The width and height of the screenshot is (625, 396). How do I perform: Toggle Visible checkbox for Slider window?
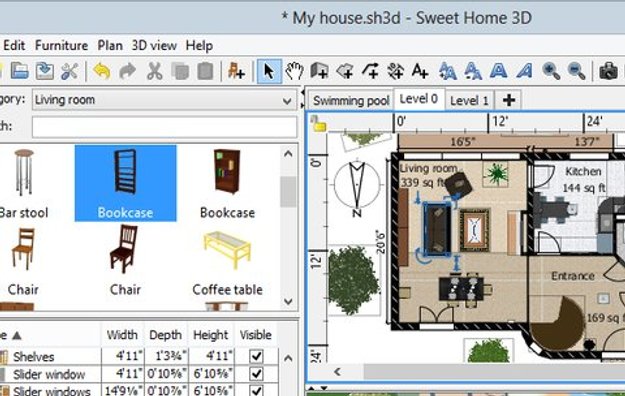[256, 374]
